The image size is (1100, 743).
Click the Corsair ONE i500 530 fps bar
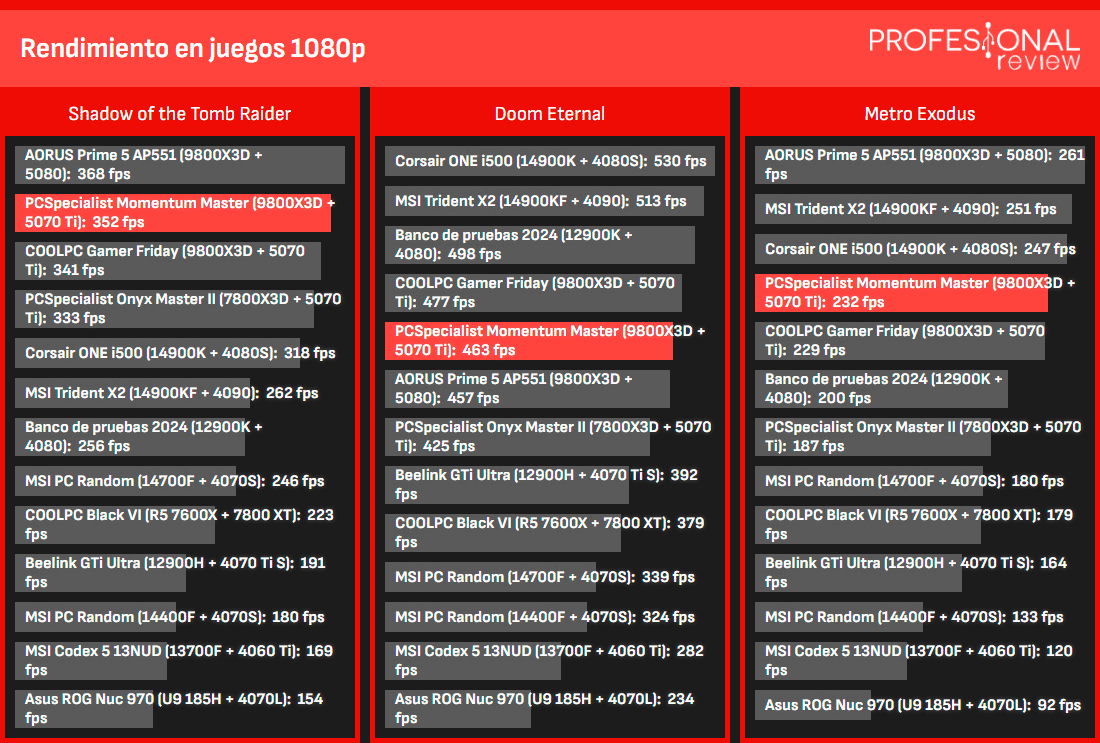pos(550,161)
